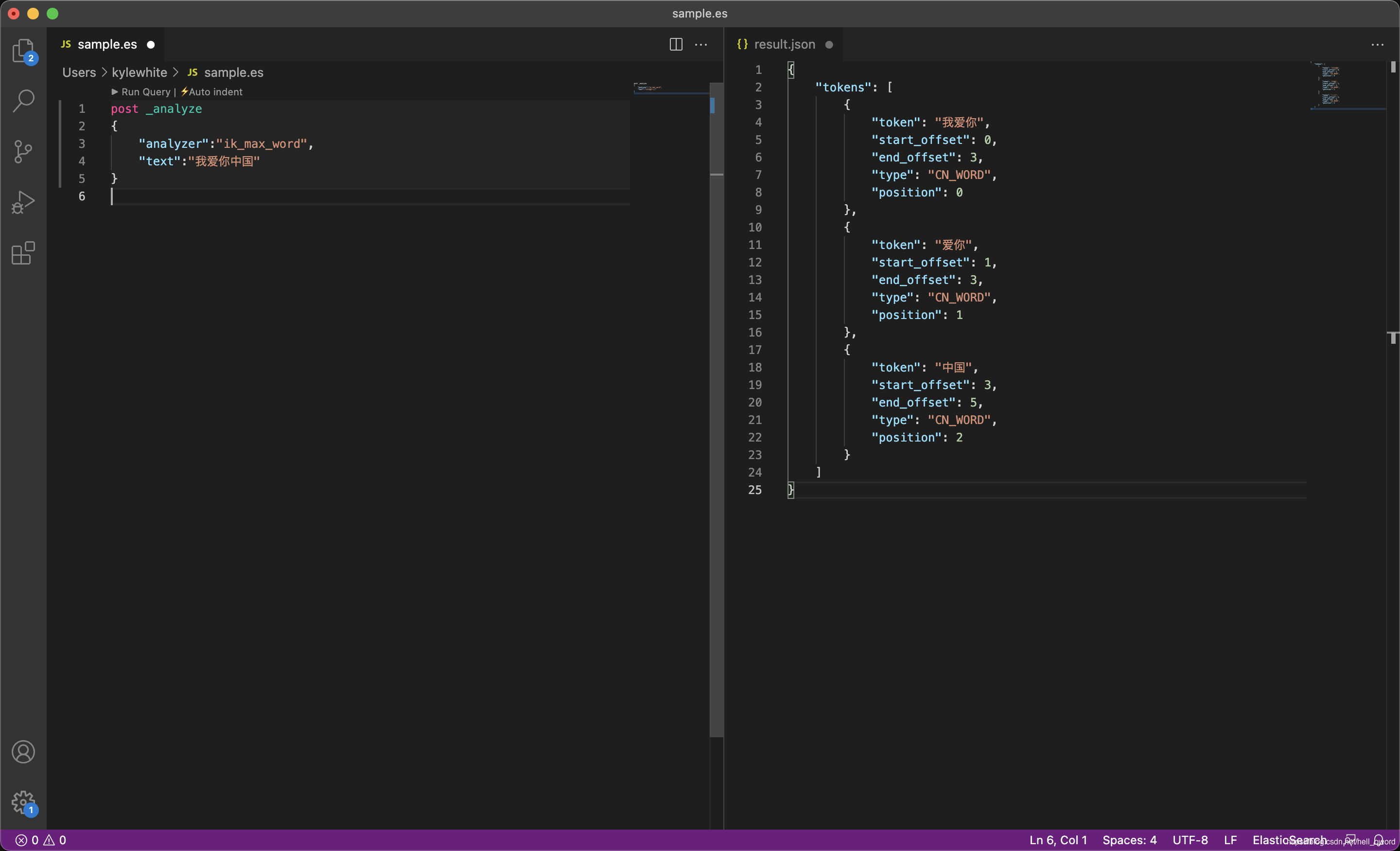Open Go to Line via Ln 6, Col 1
This screenshot has height=851, width=1400.
pos(1057,840)
